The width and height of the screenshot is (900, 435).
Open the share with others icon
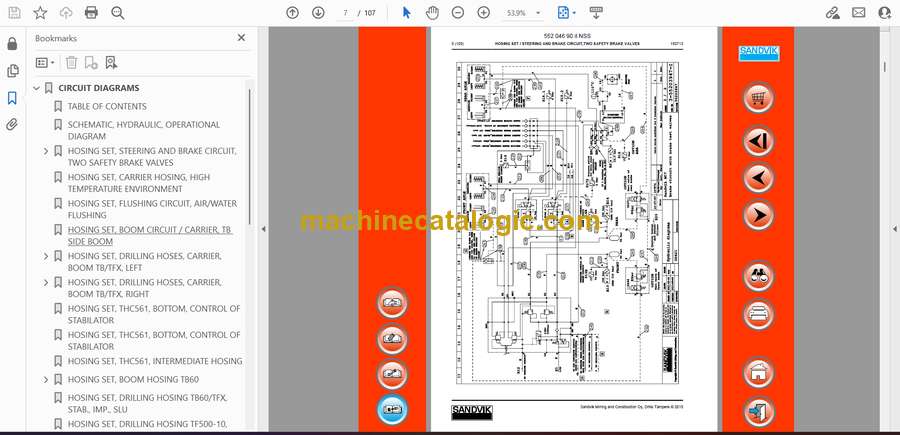click(x=885, y=13)
